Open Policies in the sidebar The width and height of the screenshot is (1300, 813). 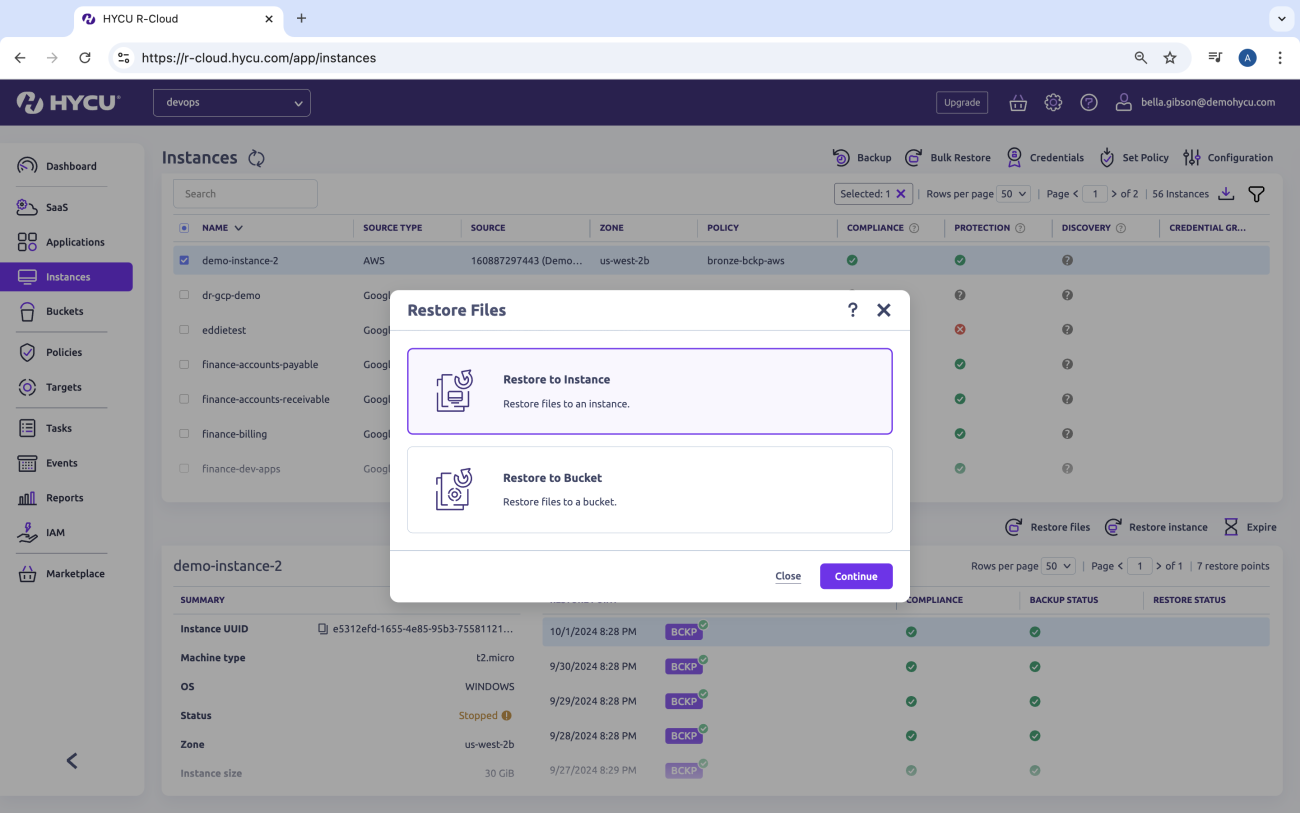click(x=64, y=352)
